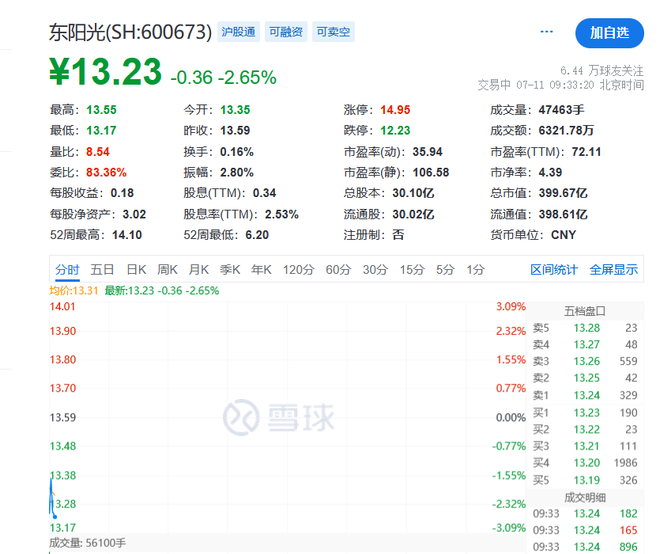Switch to the 日K chart tab
Screen dimensions: 660x554
pyautogui.click(x=136, y=269)
